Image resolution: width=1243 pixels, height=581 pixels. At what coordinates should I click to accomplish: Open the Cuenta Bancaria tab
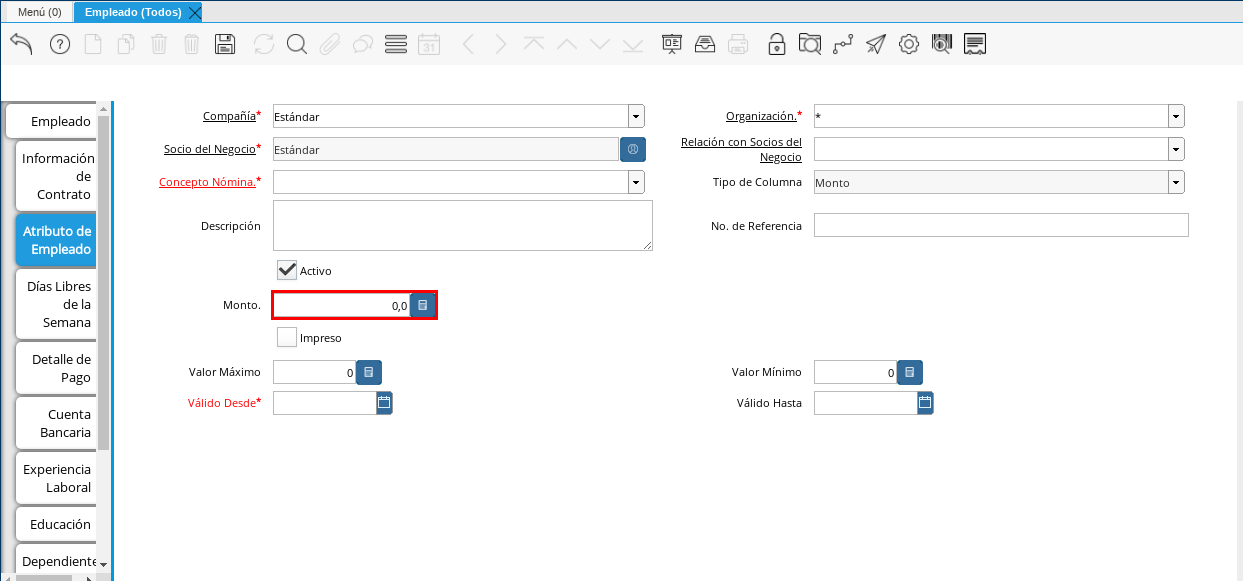[56, 423]
